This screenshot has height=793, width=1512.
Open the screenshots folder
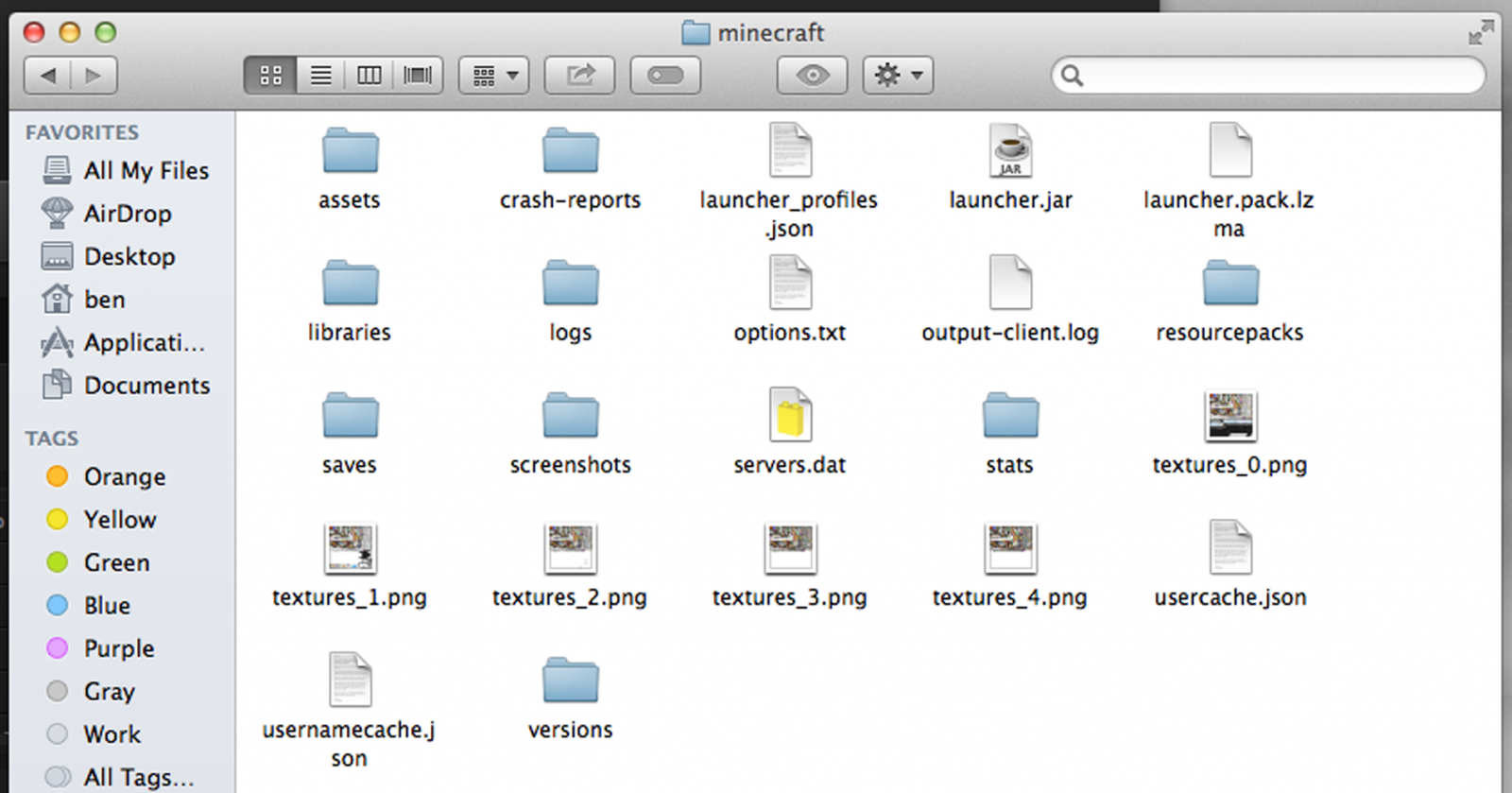(570, 416)
